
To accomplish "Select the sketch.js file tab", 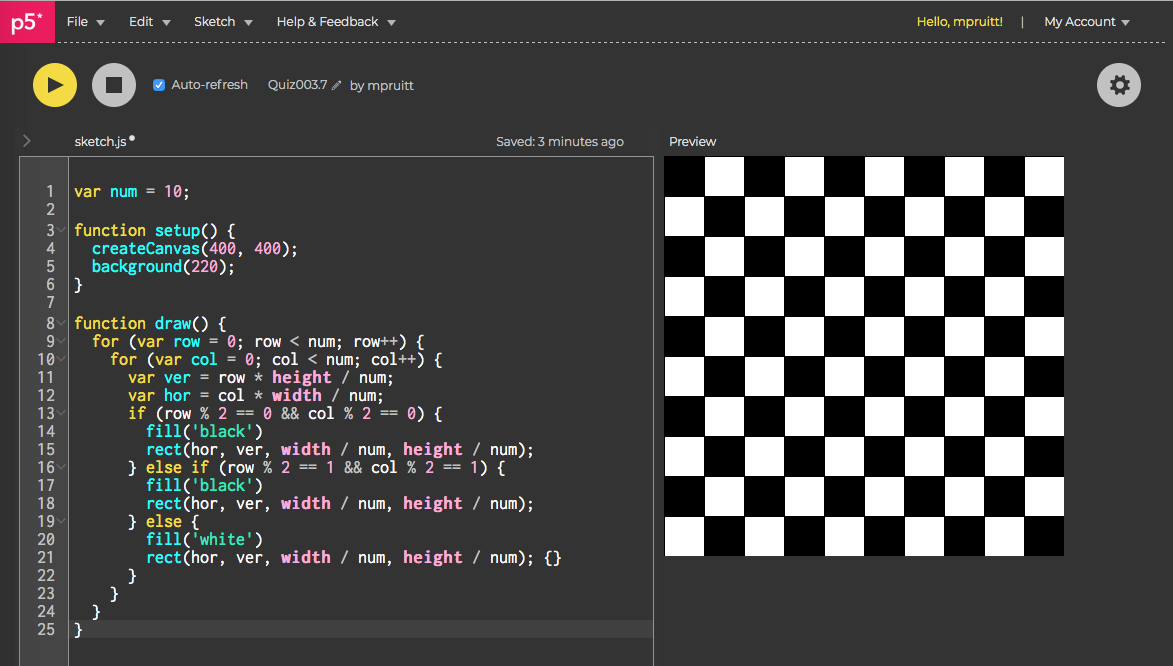I will [x=100, y=141].
